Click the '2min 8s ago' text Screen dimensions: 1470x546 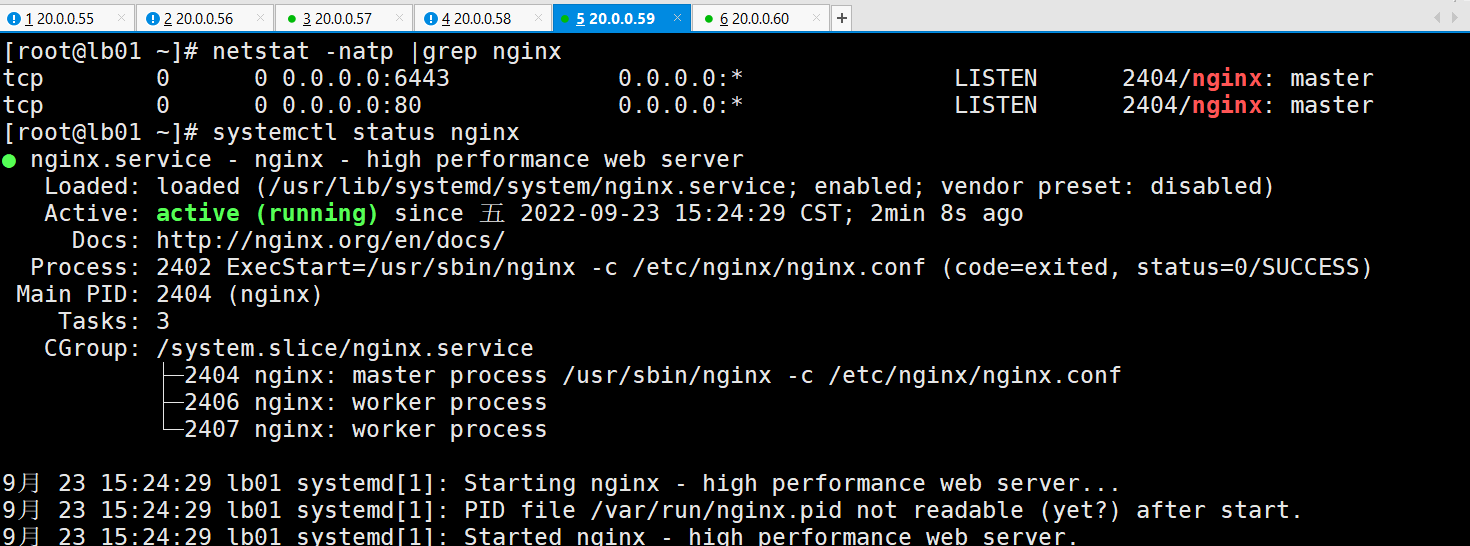tap(946, 213)
